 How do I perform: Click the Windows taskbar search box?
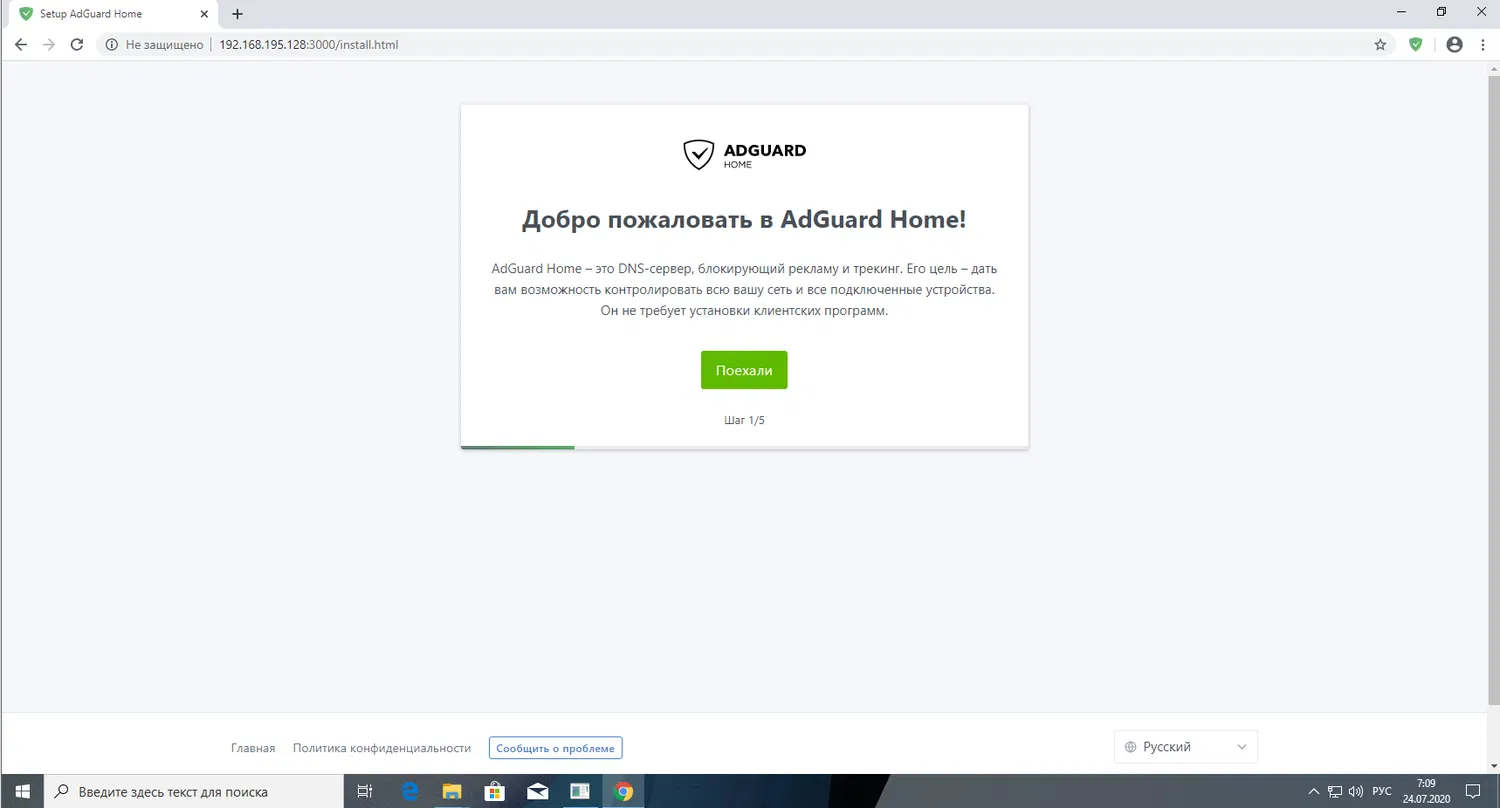195,791
